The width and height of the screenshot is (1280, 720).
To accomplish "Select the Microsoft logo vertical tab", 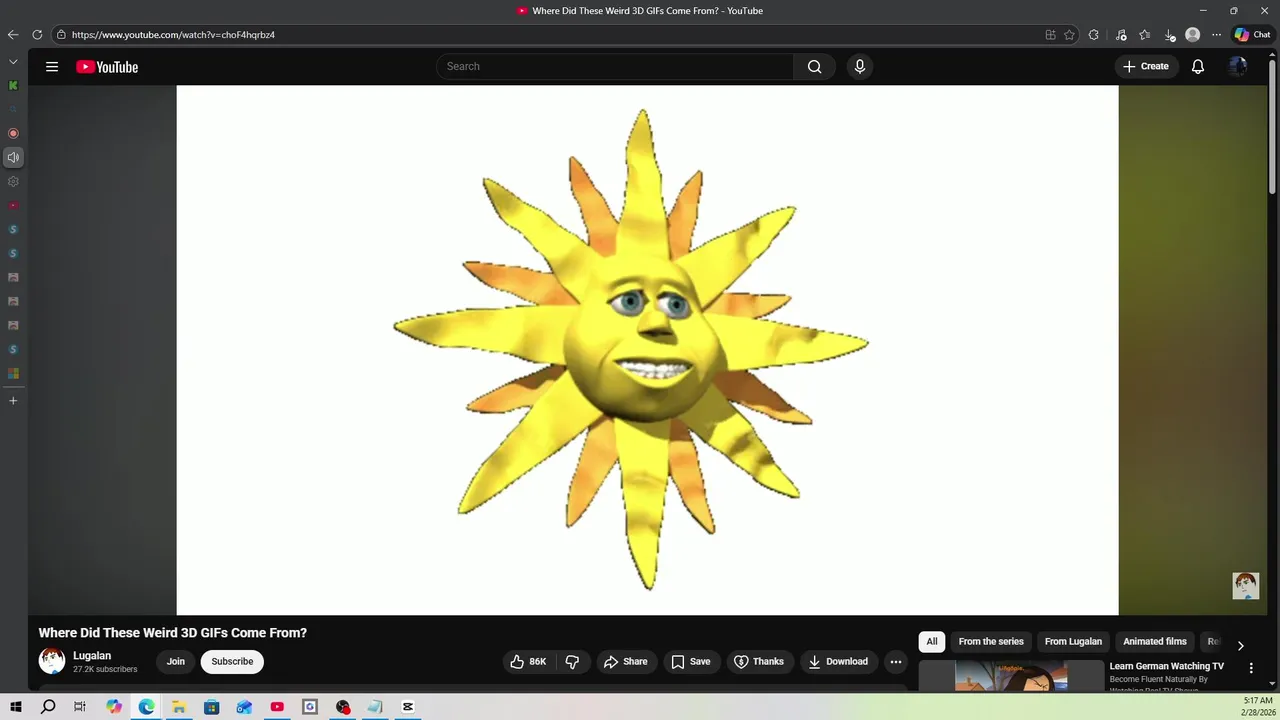I will (13, 373).
